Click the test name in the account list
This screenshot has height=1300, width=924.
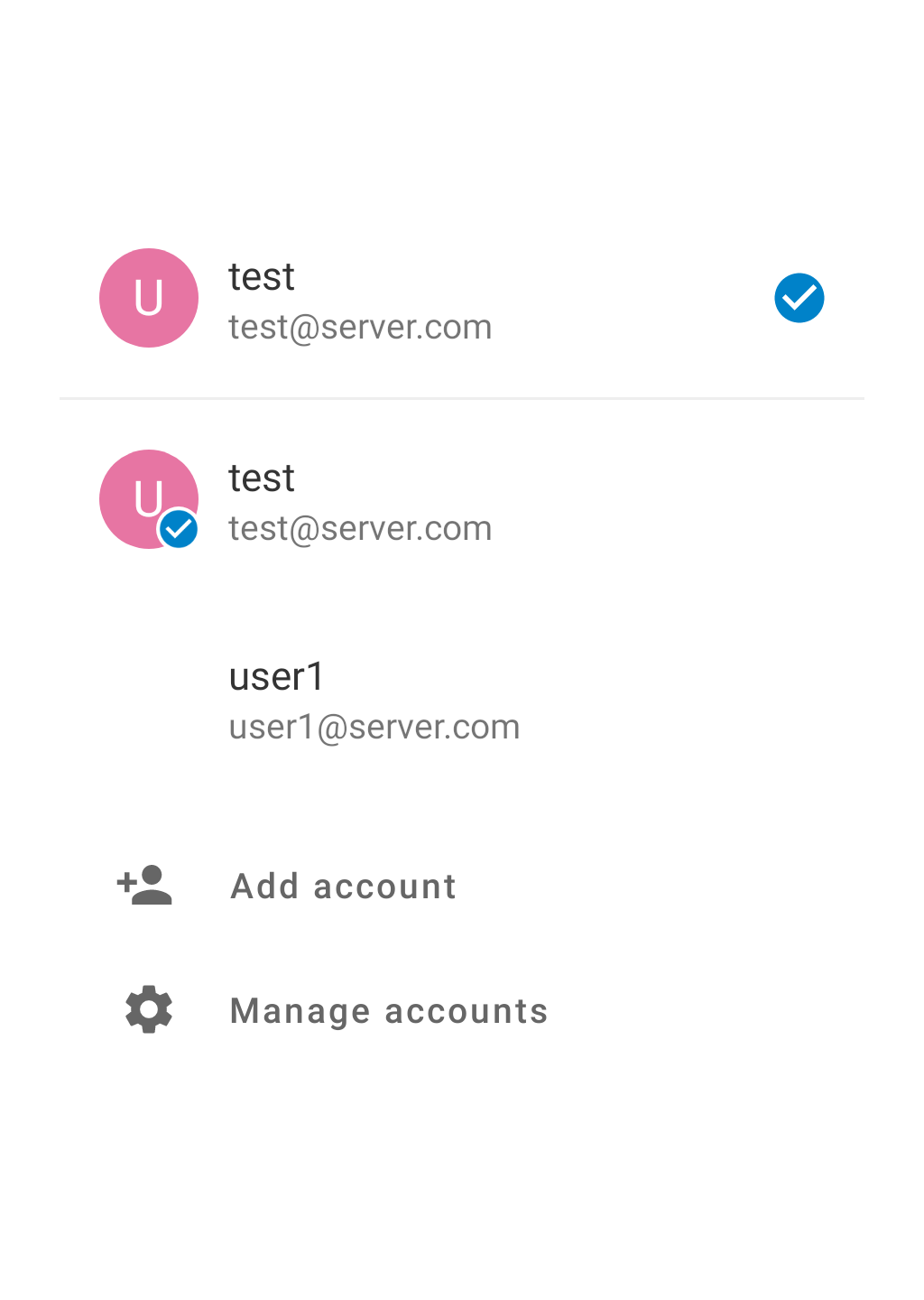(262, 478)
